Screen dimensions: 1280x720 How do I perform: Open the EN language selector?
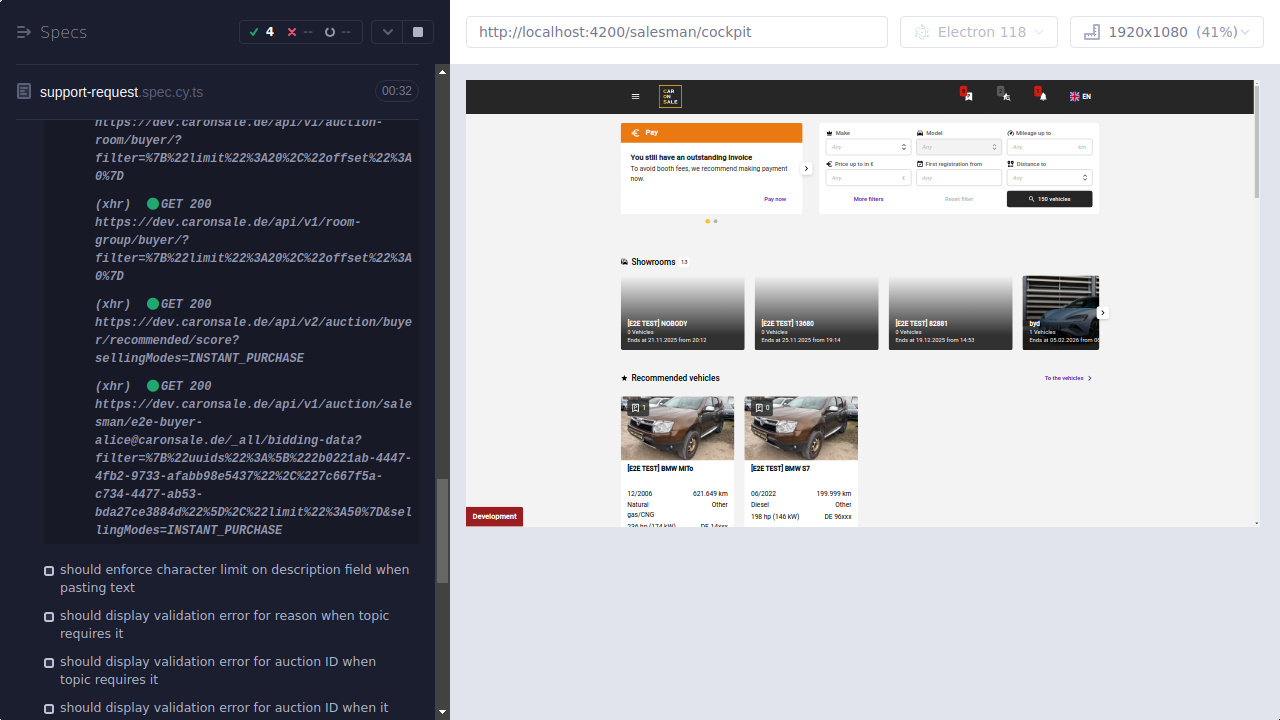pyautogui.click(x=1080, y=96)
